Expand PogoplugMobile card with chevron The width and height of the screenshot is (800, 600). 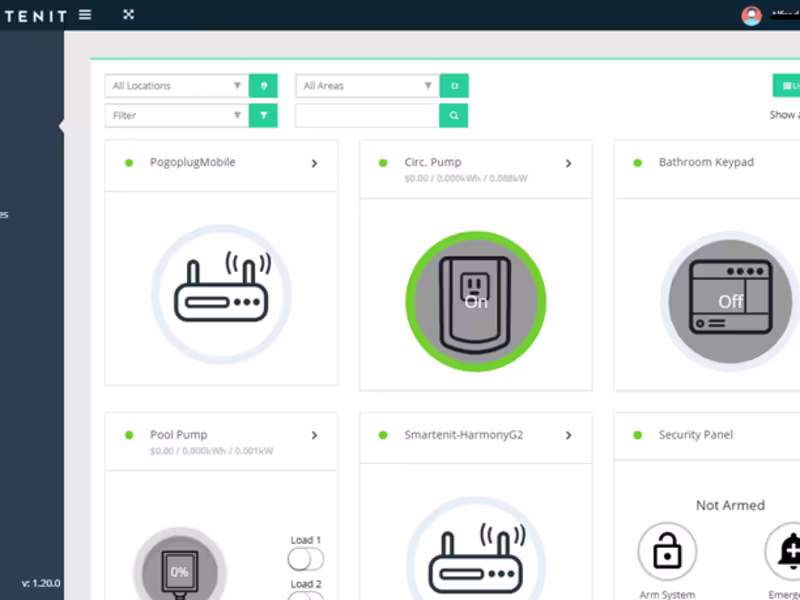coord(314,163)
